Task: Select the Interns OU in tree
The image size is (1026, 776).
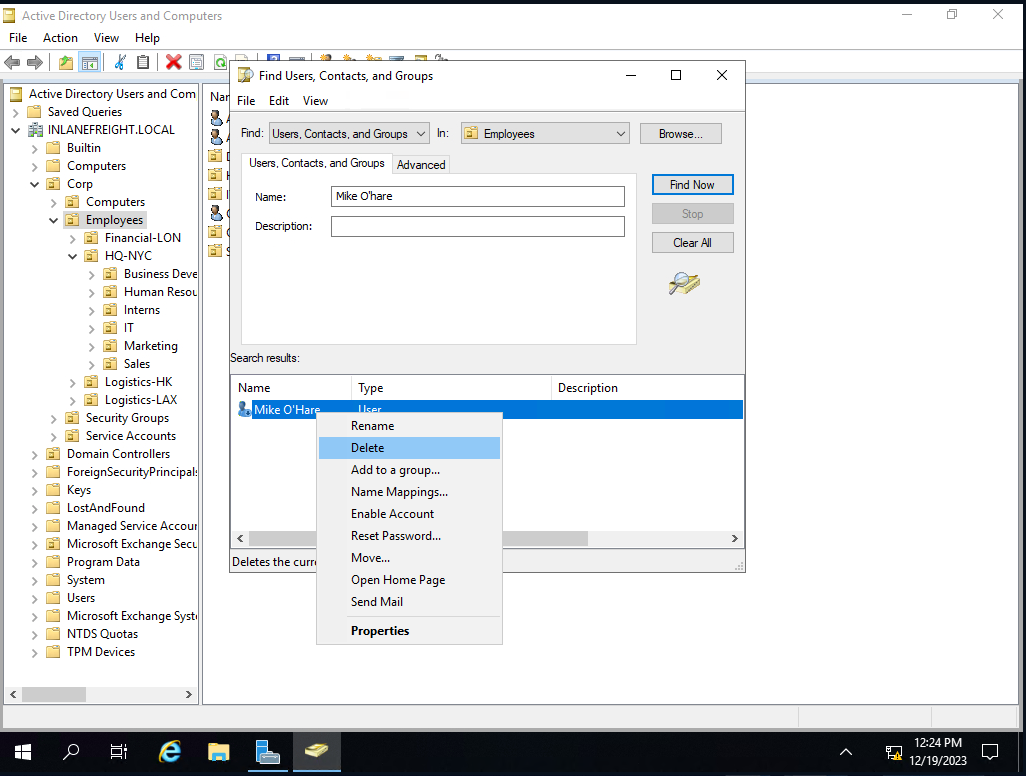Action: [142, 310]
